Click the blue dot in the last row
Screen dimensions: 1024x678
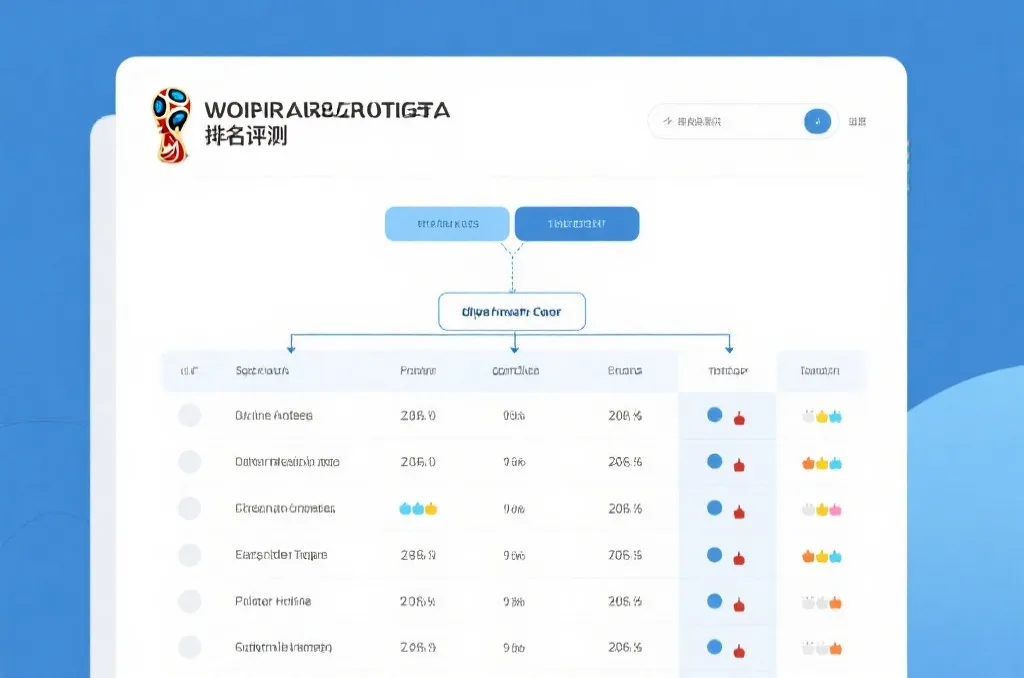pyautogui.click(x=714, y=647)
